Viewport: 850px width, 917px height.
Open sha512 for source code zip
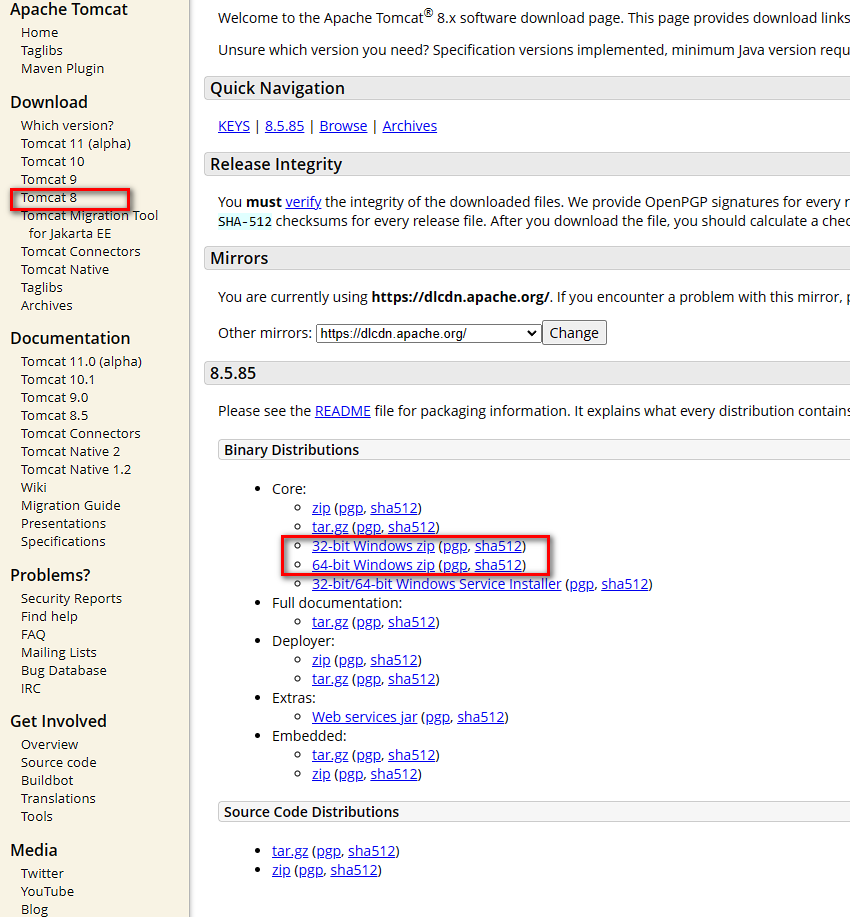(354, 870)
